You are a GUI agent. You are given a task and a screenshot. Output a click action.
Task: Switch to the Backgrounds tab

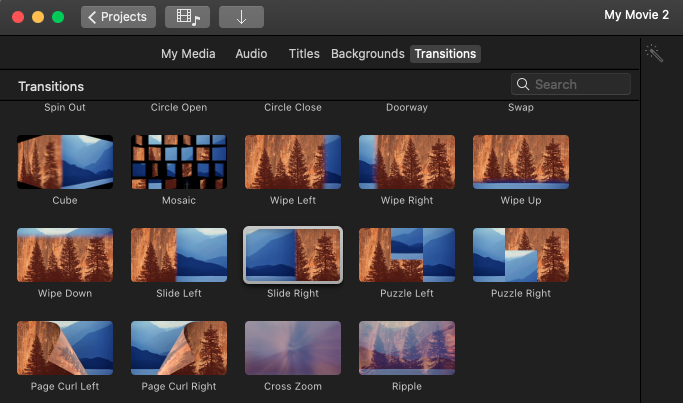pos(368,54)
